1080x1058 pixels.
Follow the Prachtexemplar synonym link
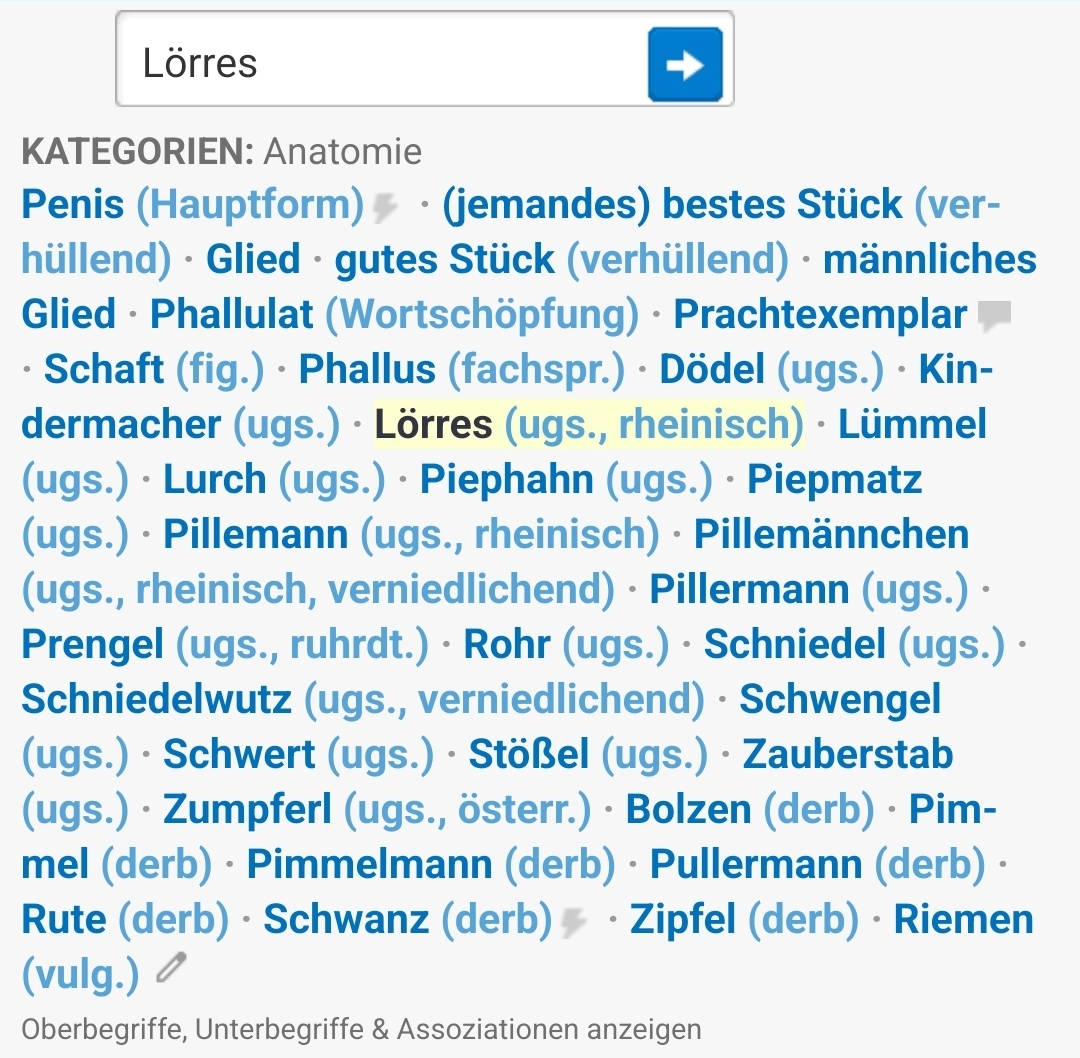(819, 314)
